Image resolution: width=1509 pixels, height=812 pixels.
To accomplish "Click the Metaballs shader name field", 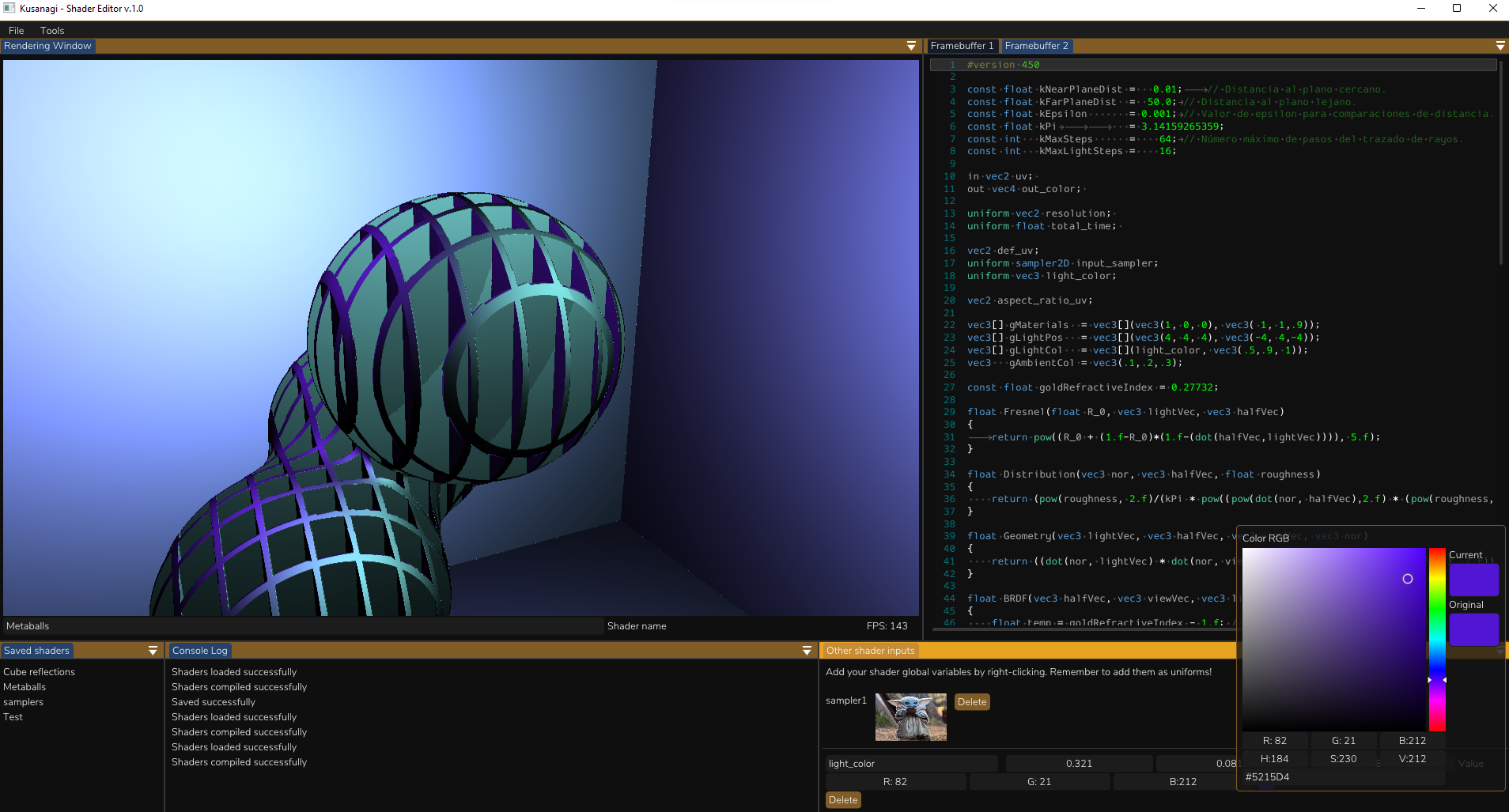I will tap(304, 626).
